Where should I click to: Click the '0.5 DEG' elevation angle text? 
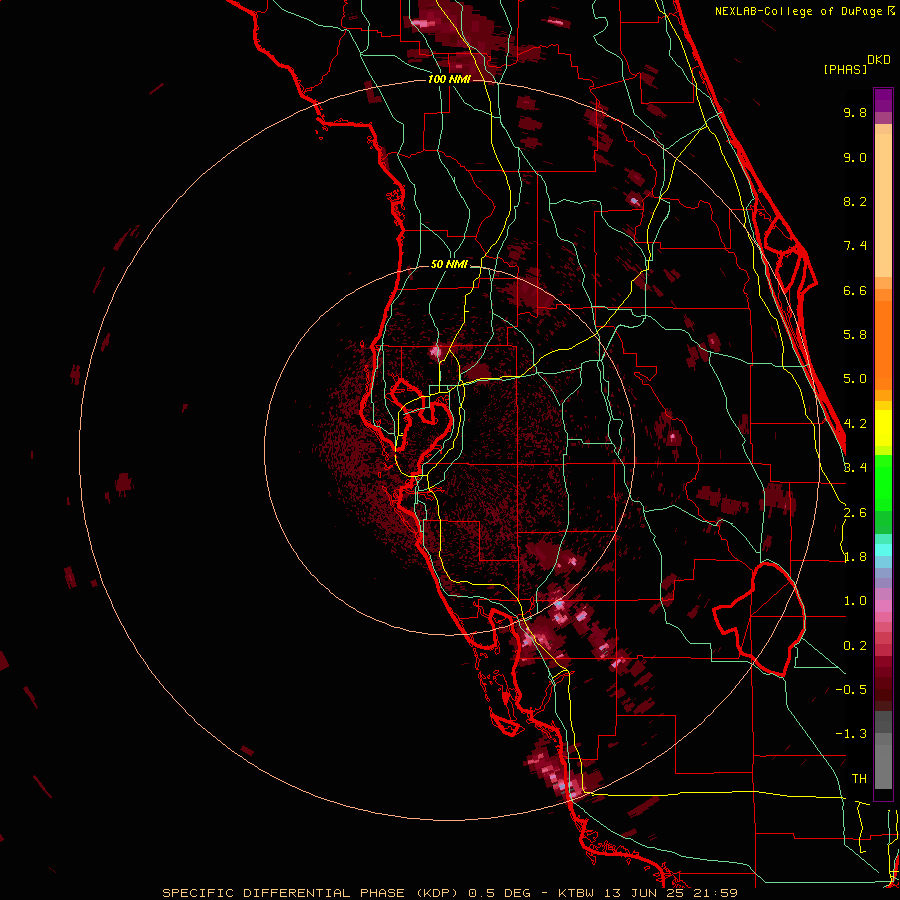499,893
